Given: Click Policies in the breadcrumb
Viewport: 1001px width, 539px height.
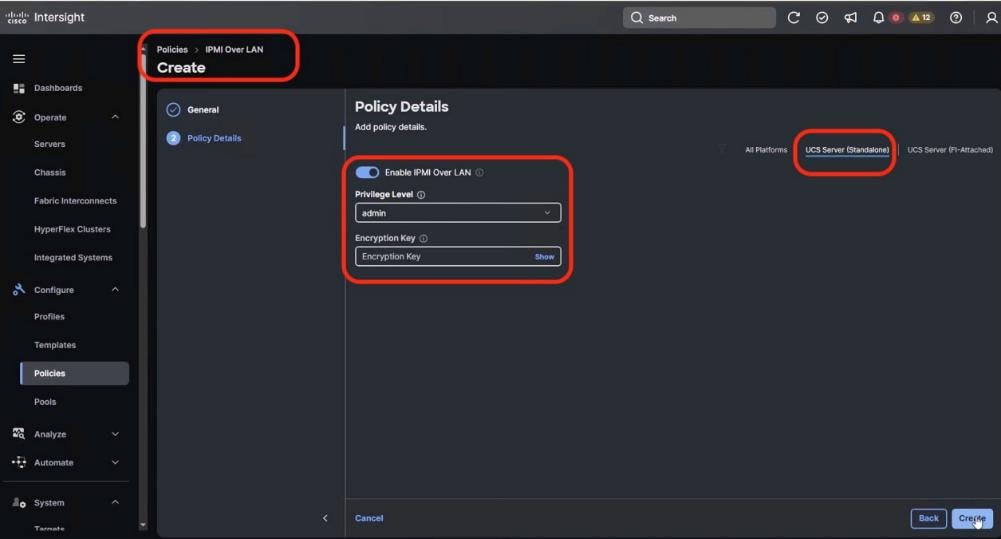Looking at the screenshot, I should (x=172, y=49).
